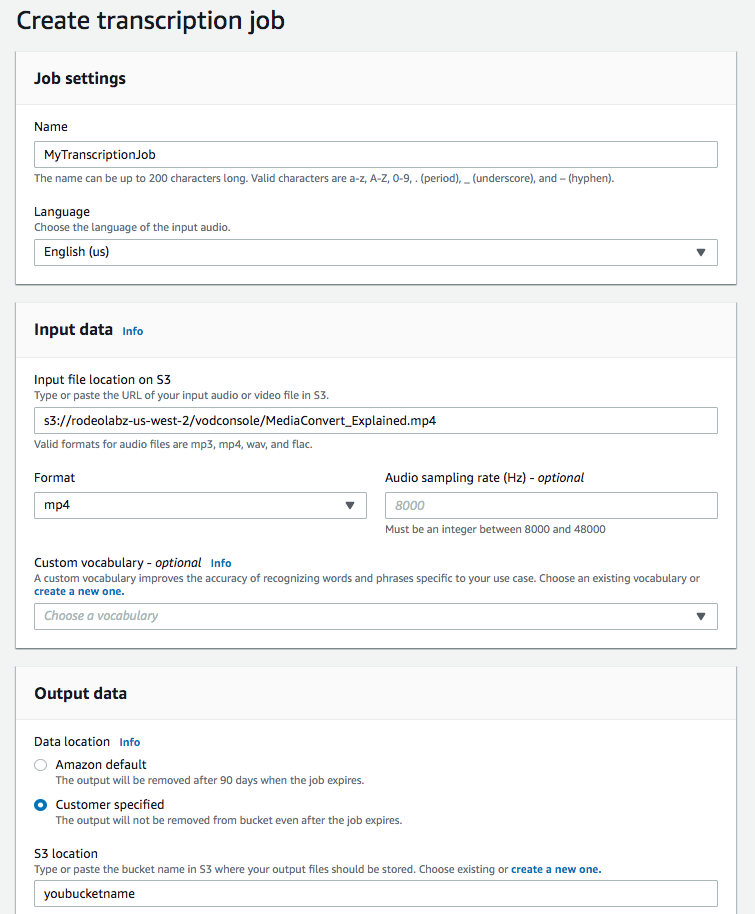755x914 pixels.
Task: Click the Amazon default label text
Action: tap(101, 764)
